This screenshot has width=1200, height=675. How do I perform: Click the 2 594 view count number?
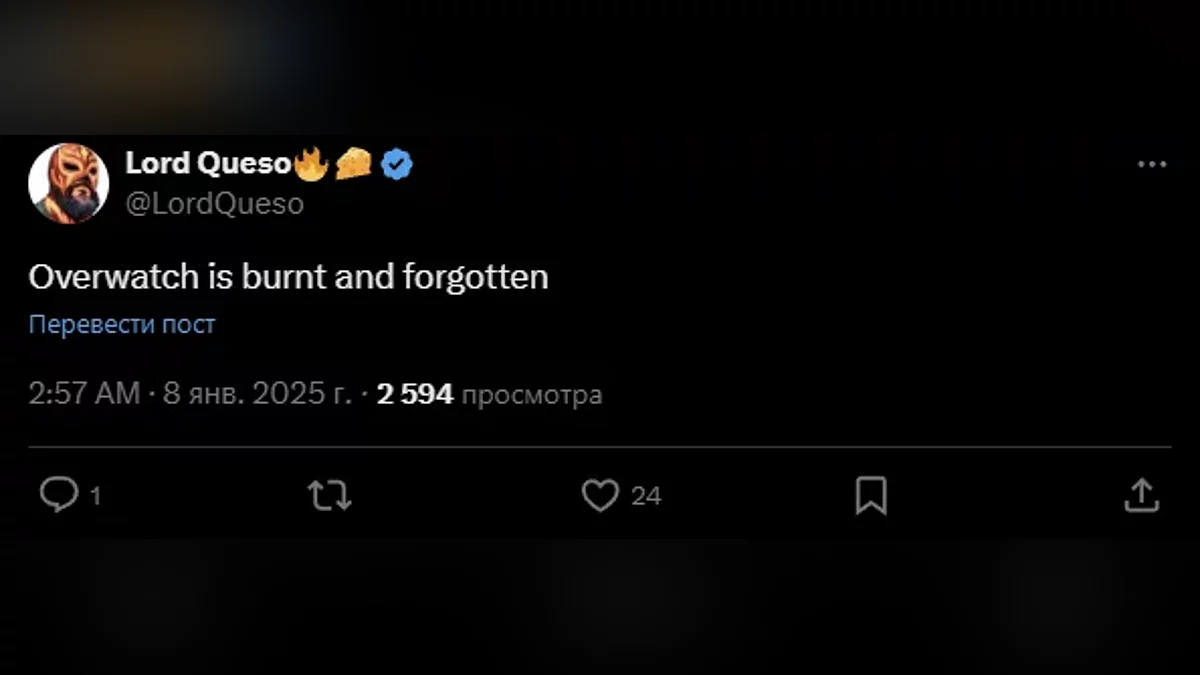[415, 394]
